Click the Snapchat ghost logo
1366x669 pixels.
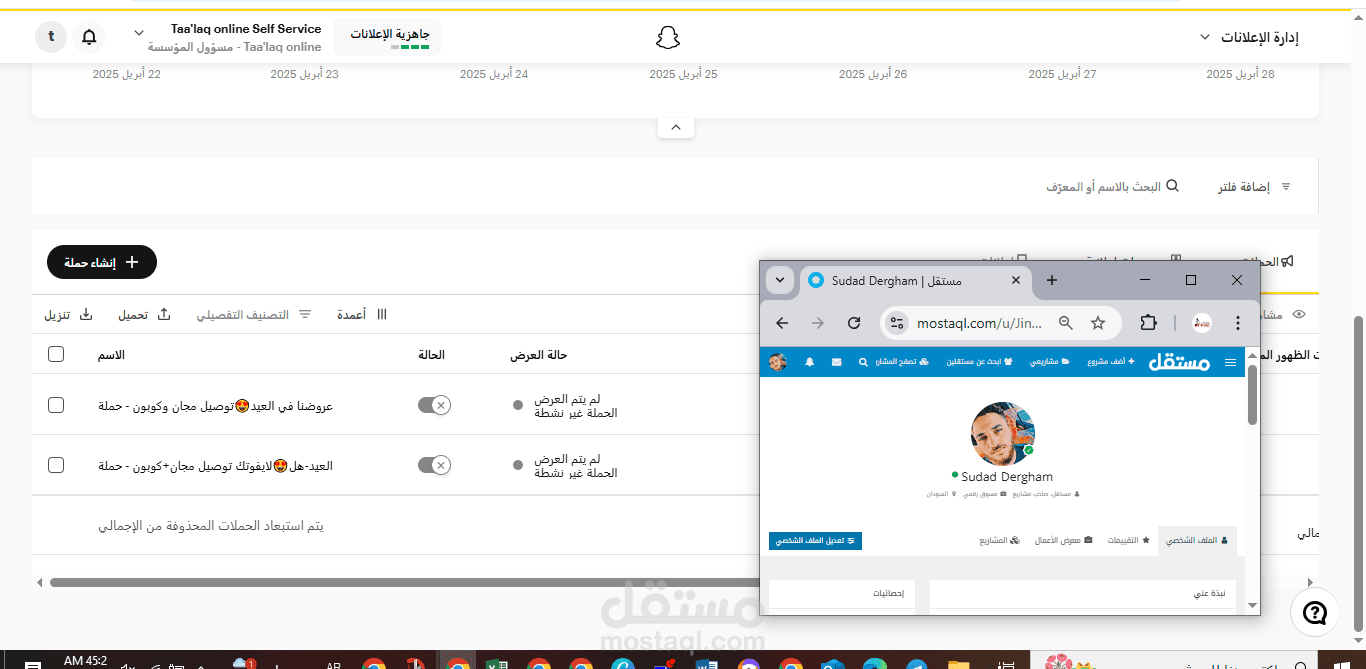coord(668,38)
